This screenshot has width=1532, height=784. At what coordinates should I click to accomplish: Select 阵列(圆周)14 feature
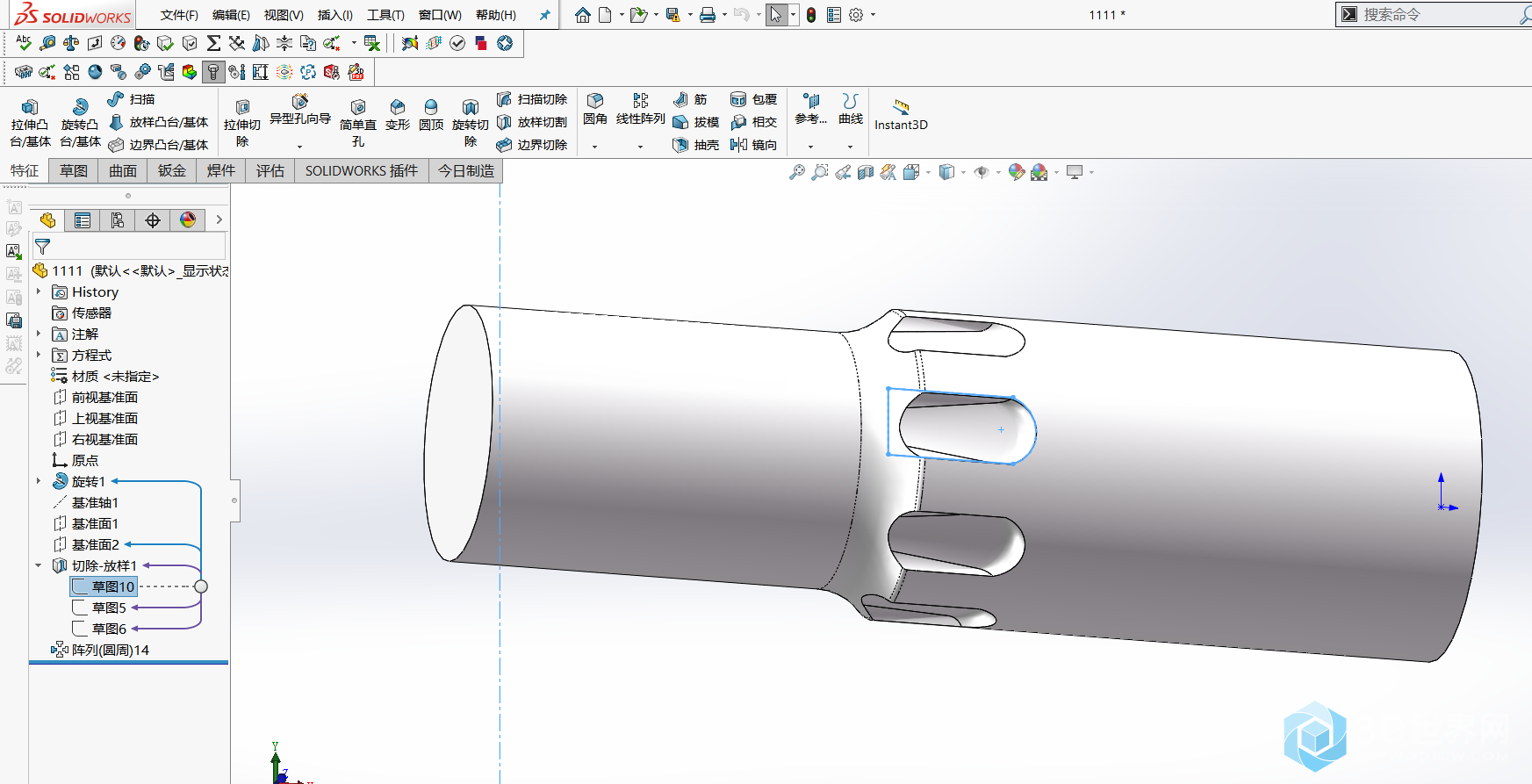tap(100, 650)
